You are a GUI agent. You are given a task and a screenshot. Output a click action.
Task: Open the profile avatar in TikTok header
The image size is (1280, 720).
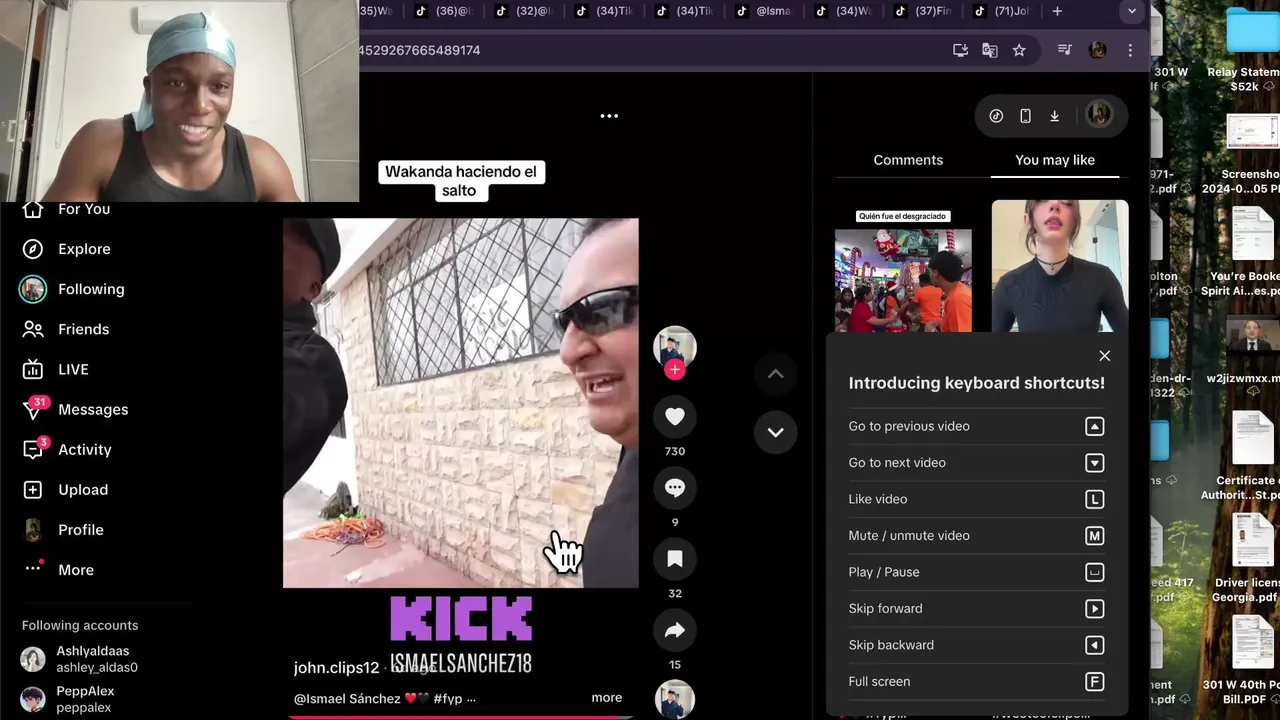pyautogui.click(x=1099, y=115)
